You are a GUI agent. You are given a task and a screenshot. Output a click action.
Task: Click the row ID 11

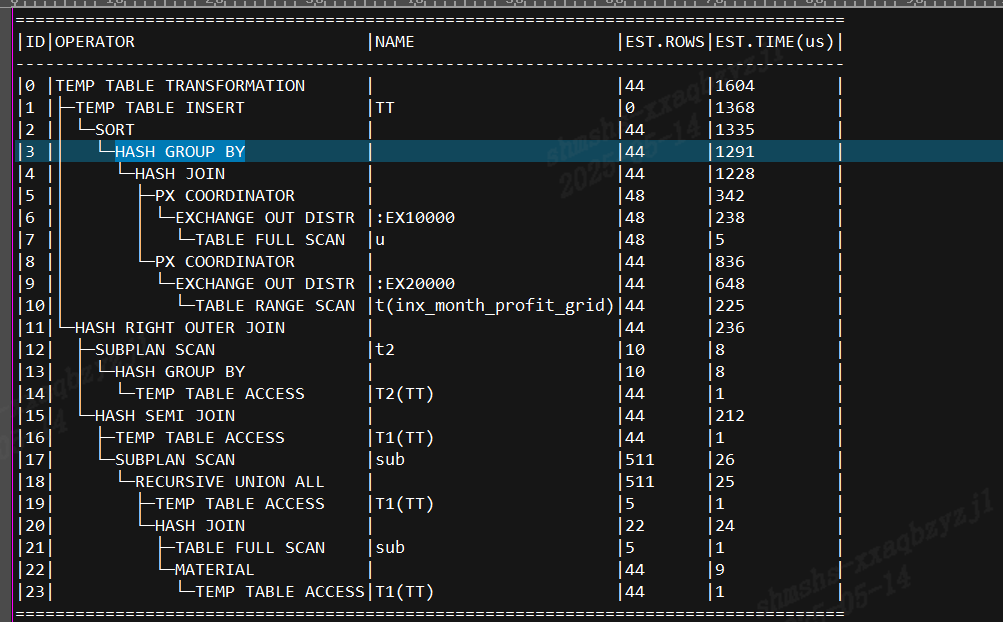[x=35, y=328]
